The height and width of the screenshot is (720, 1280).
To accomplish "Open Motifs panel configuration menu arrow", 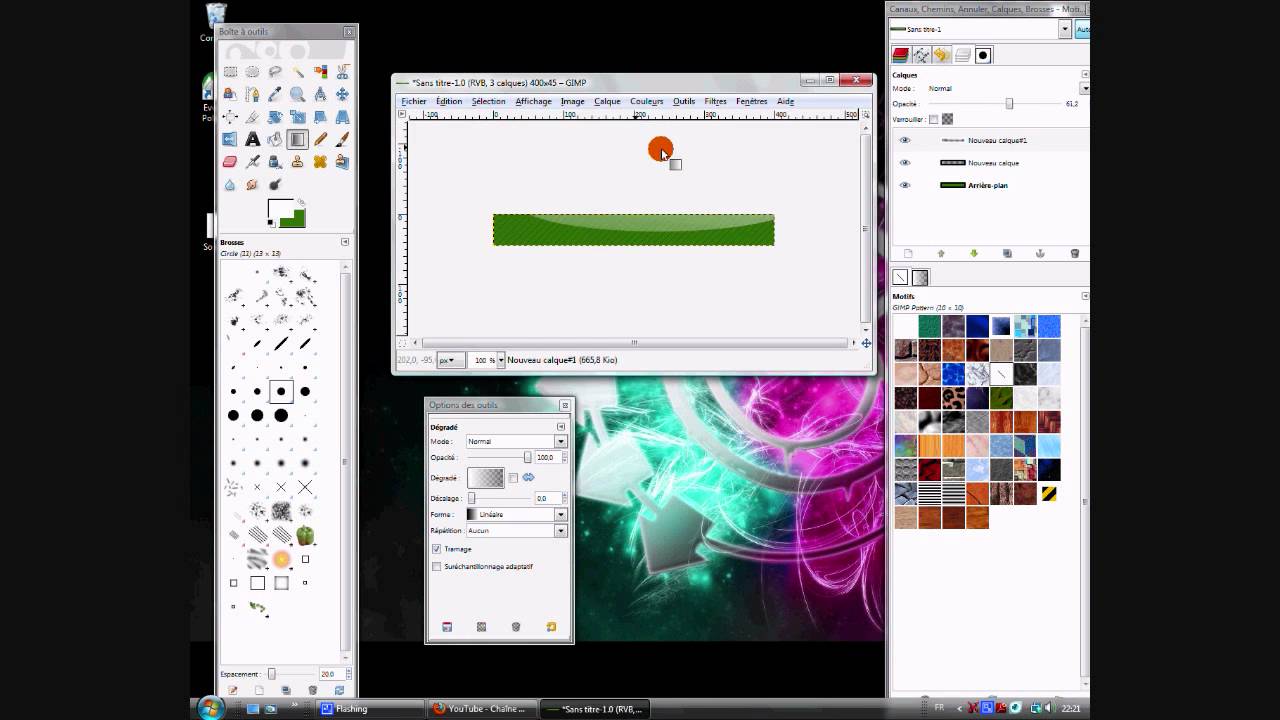I will pyautogui.click(x=1085, y=296).
